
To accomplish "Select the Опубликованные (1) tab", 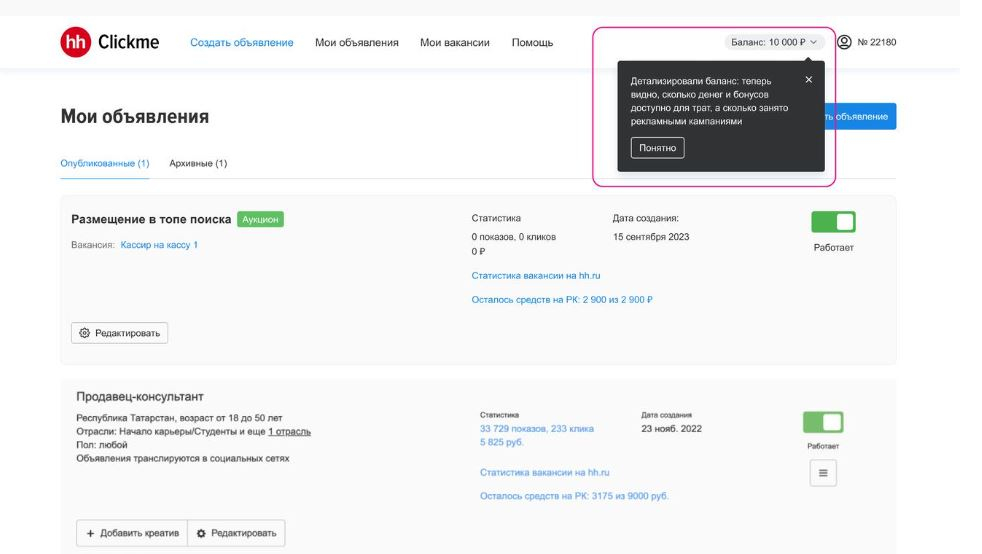I will pos(105,163).
